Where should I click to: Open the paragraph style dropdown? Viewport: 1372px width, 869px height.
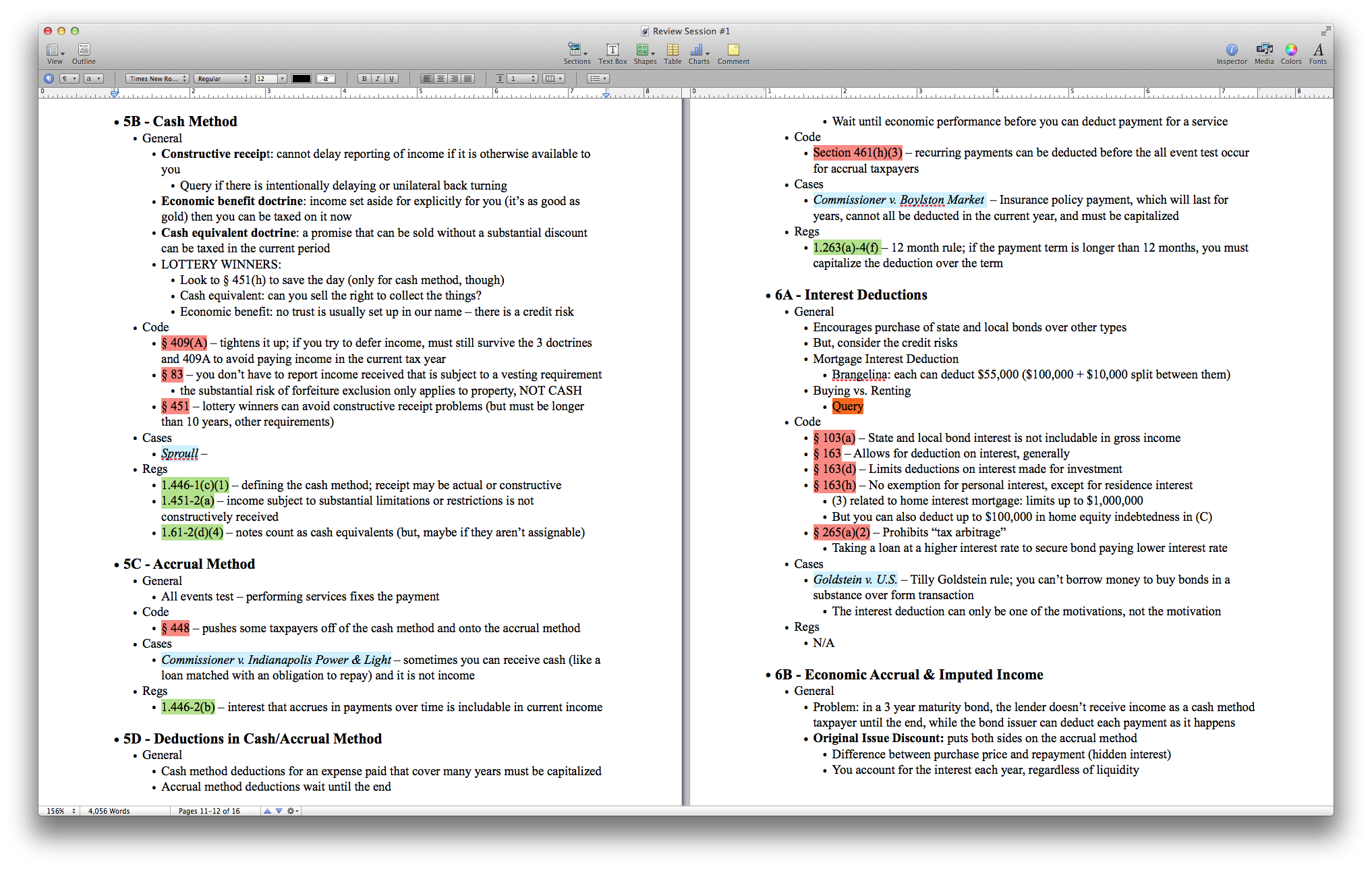69,79
